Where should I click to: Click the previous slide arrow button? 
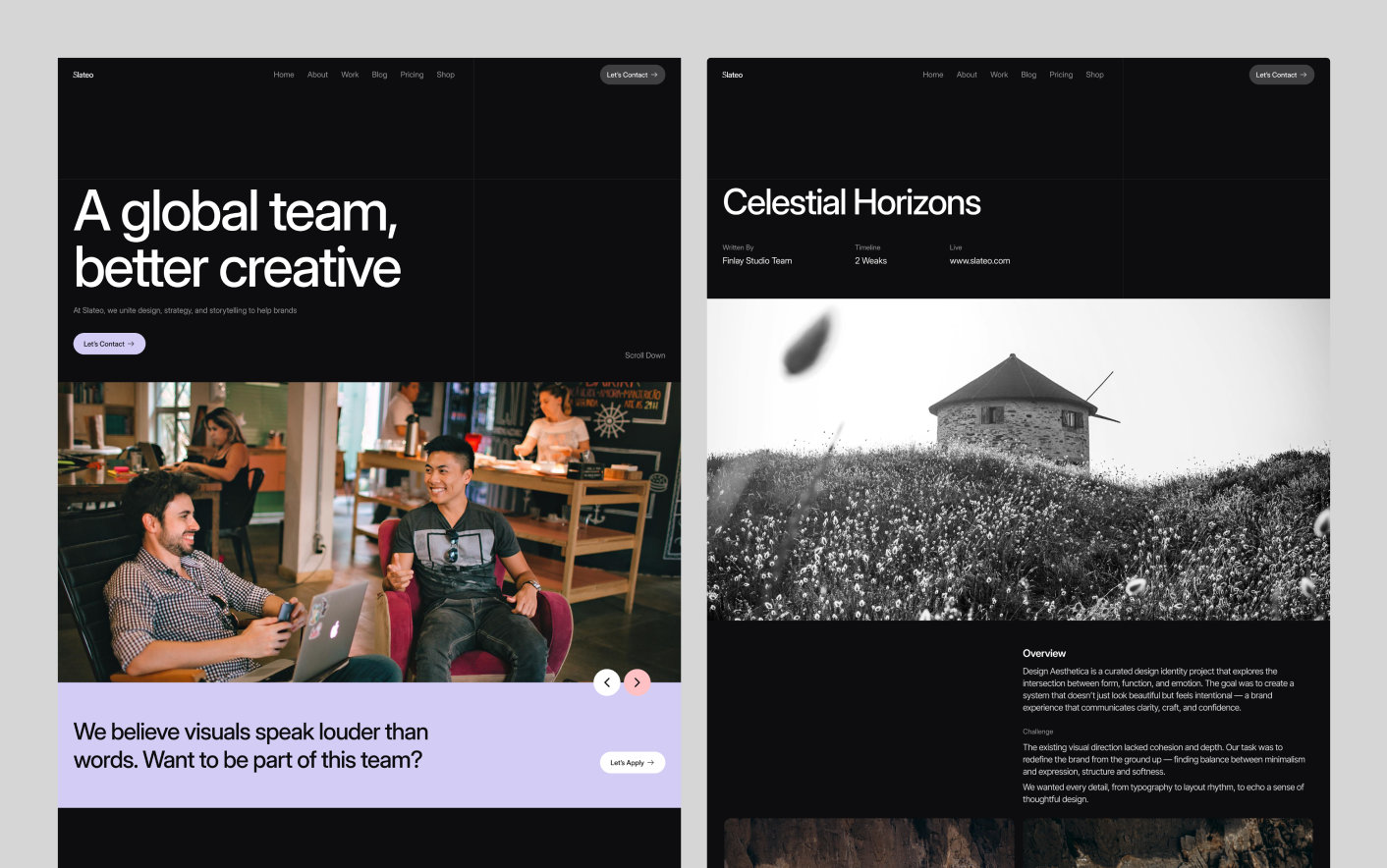pos(607,682)
